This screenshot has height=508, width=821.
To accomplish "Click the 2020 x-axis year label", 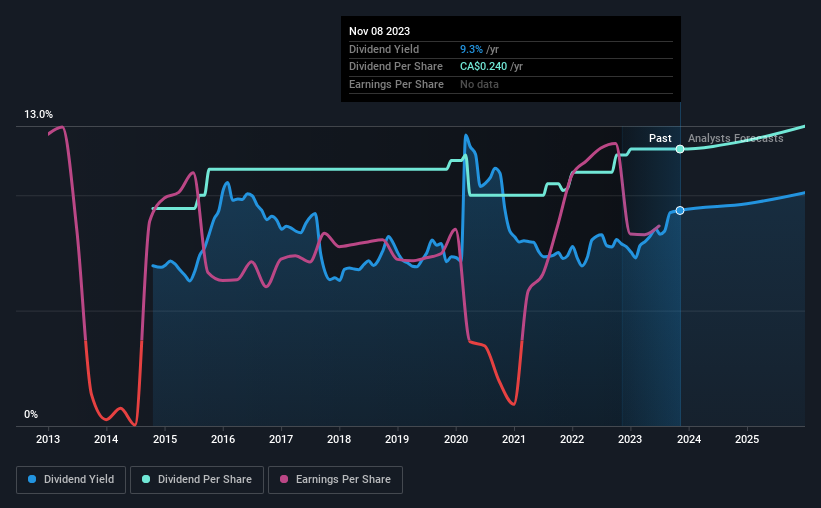I will (456, 439).
